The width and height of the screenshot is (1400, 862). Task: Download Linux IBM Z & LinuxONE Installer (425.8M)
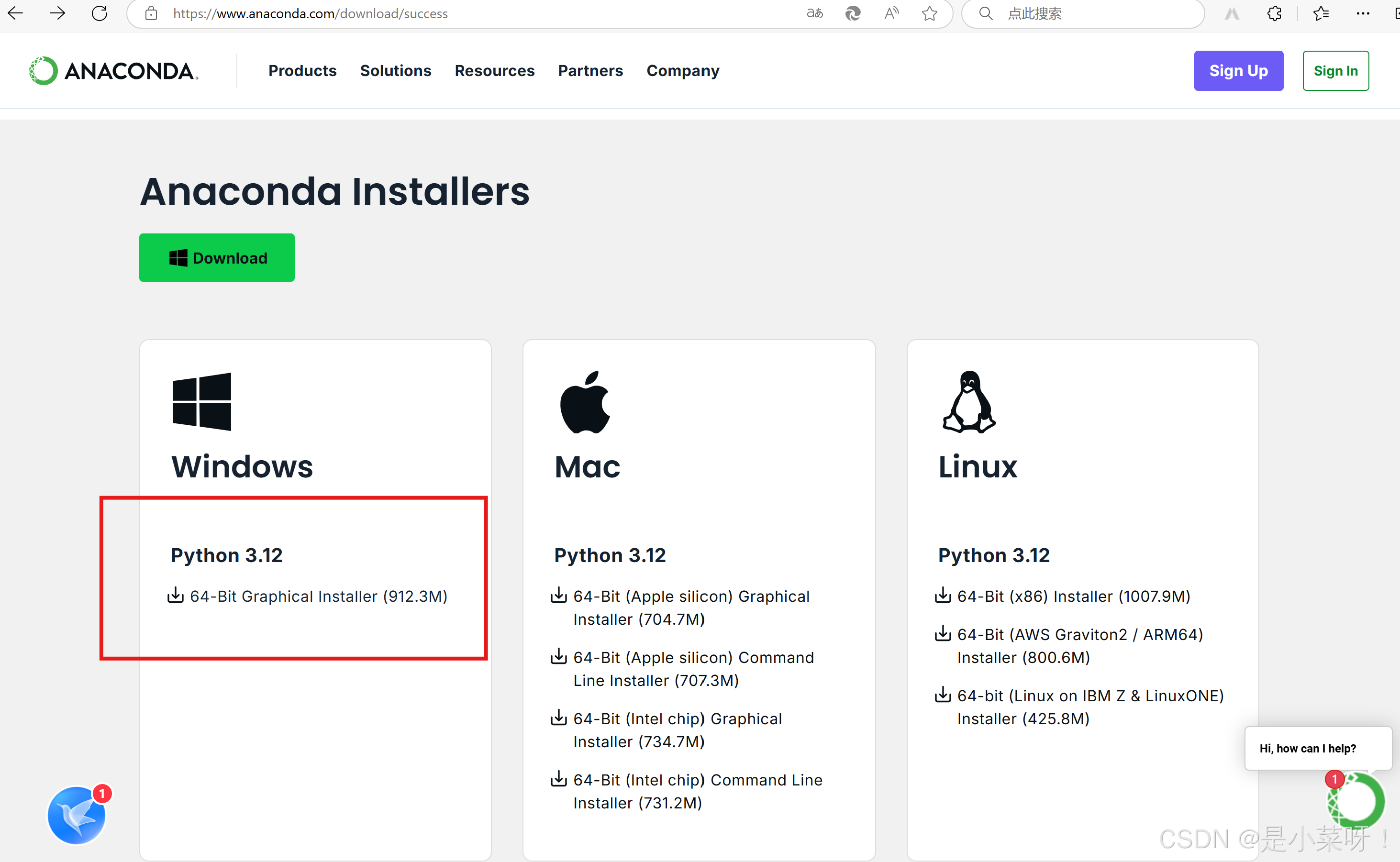[1090, 707]
